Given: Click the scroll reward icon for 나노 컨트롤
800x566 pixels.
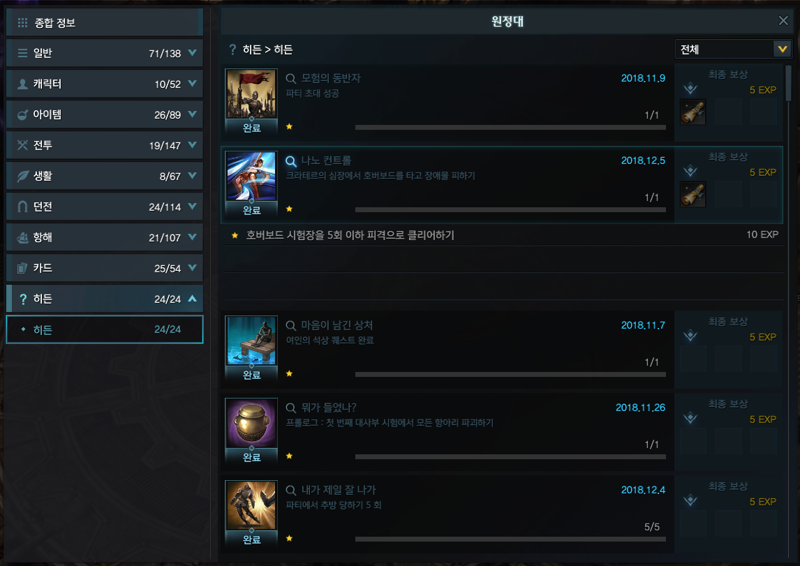Looking at the screenshot, I should (x=693, y=194).
